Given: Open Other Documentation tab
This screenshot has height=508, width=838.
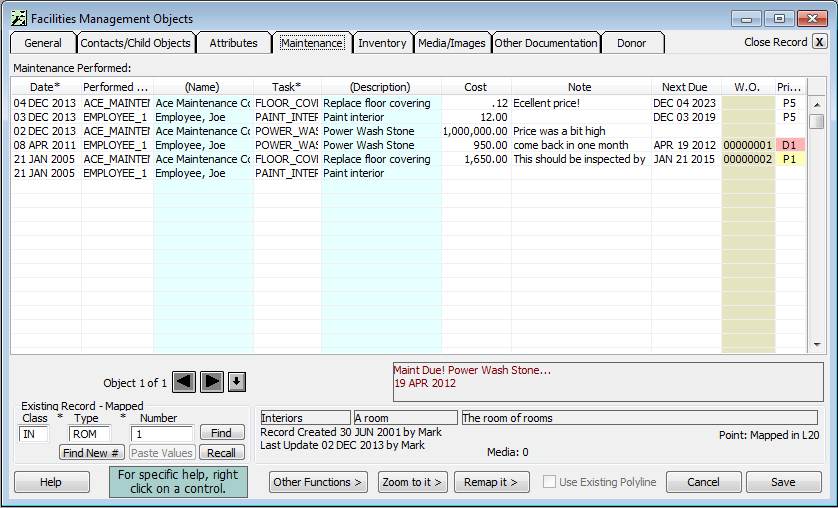Looking at the screenshot, I should [x=546, y=43].
